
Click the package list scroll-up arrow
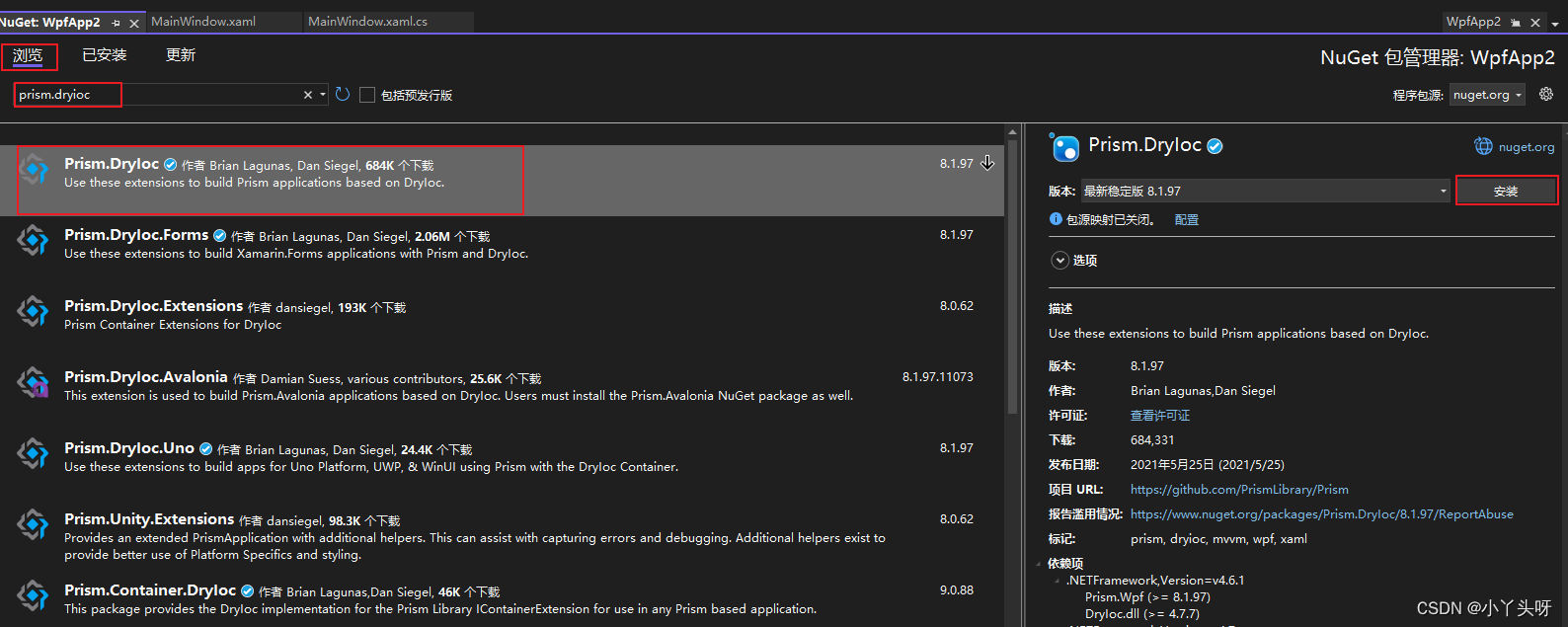[1012, 131]
